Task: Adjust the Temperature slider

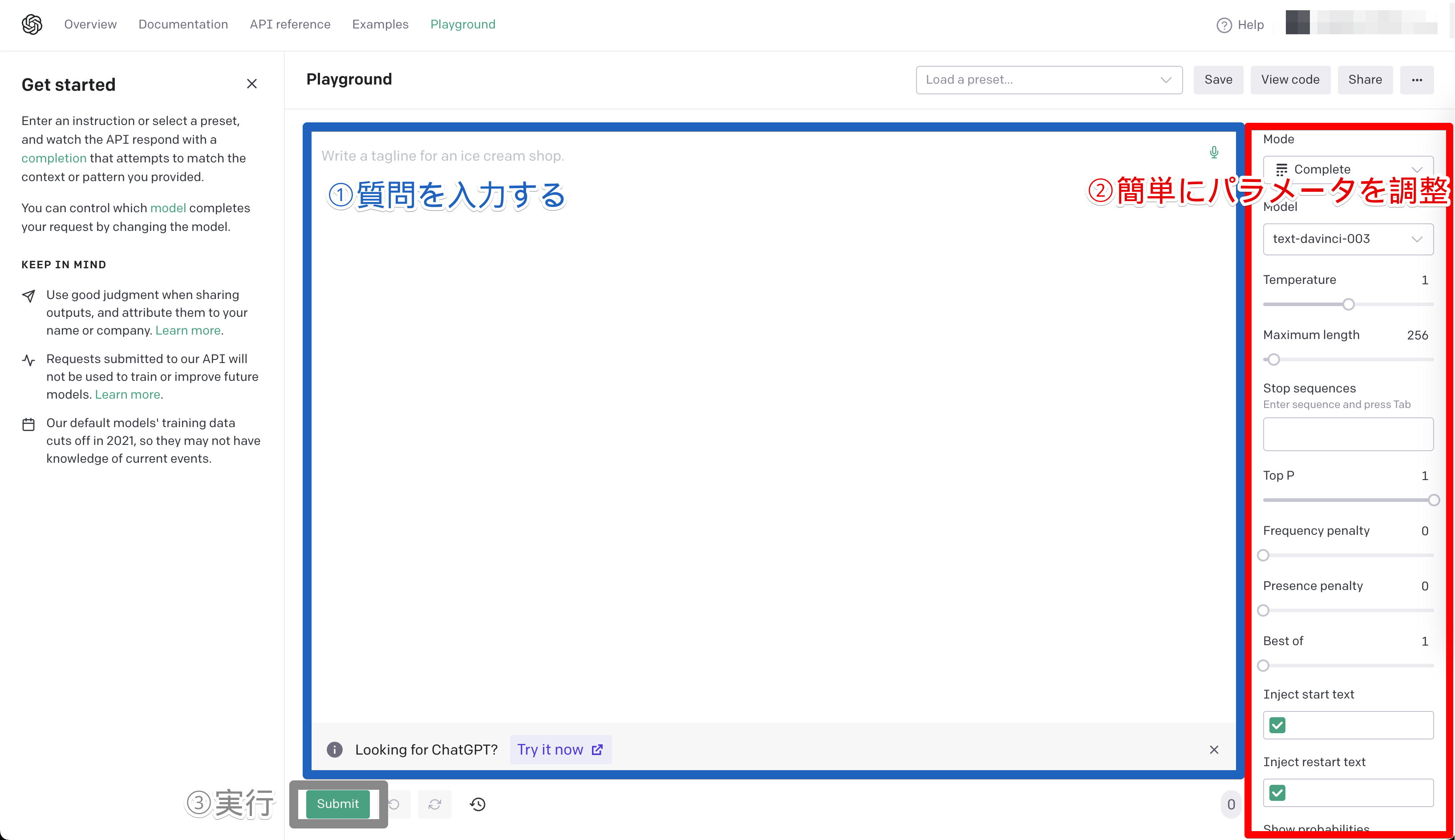Action: 1348,304
